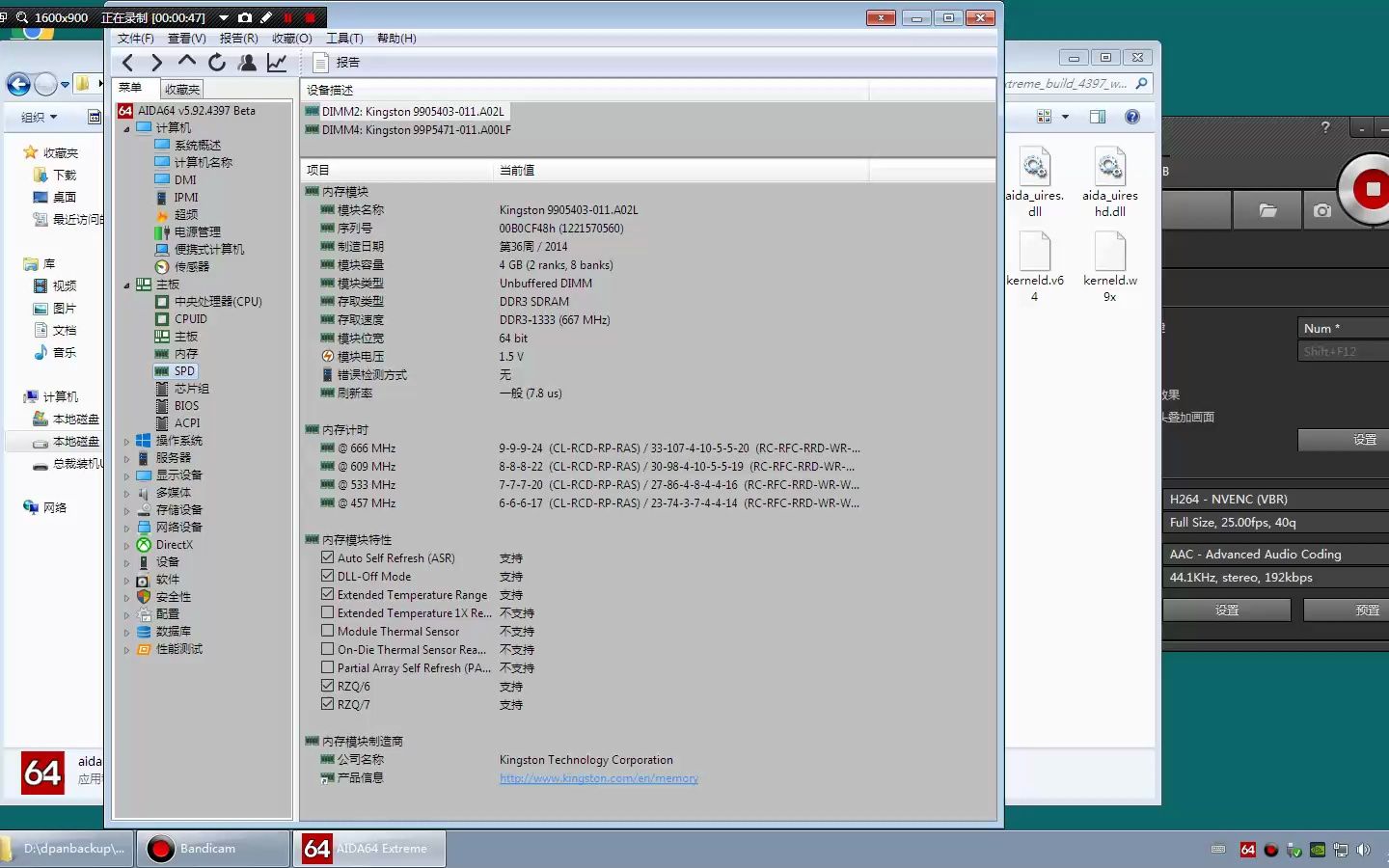Open the 收藏(O) menu

[x=292, y=39]
